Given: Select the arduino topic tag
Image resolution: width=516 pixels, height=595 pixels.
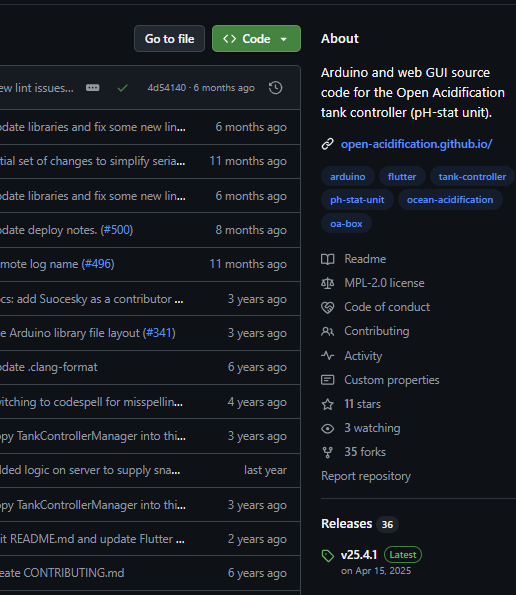Looking at the screenshot, I should [x=348, y=176].
